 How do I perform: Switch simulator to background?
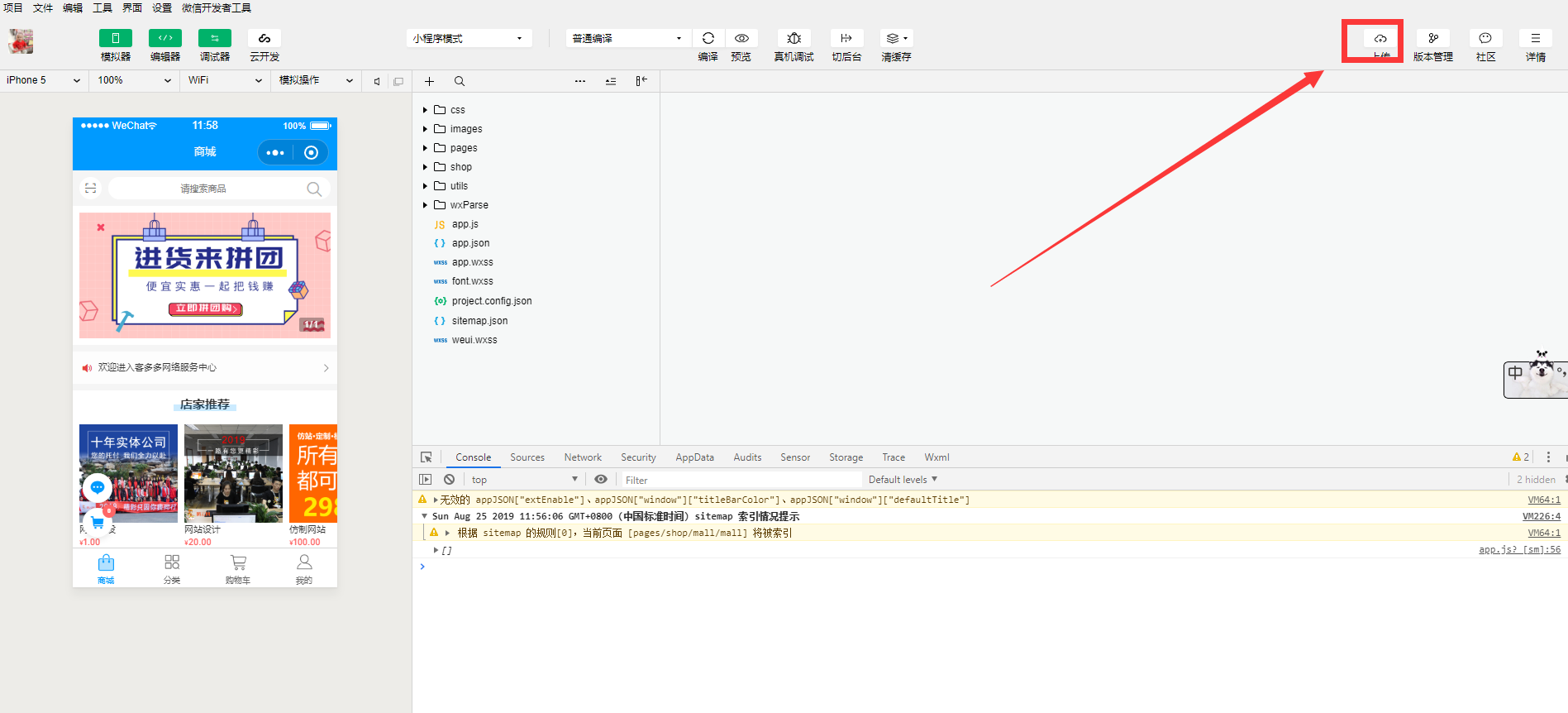846,38
